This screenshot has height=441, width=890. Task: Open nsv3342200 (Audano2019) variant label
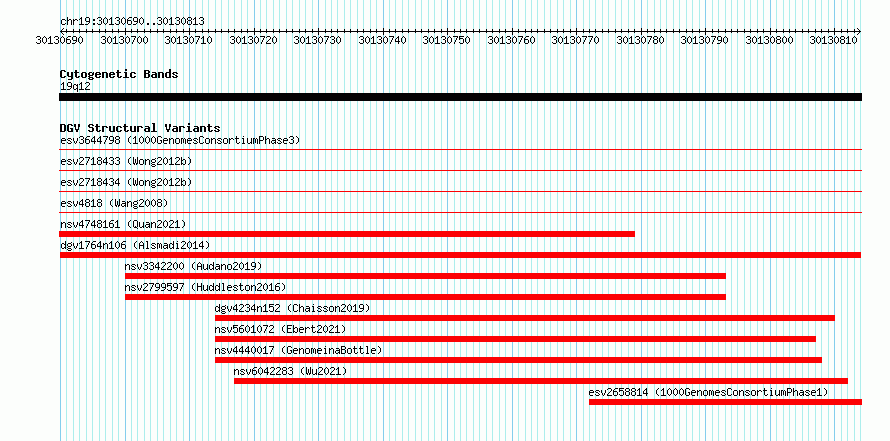click(194, 266)
